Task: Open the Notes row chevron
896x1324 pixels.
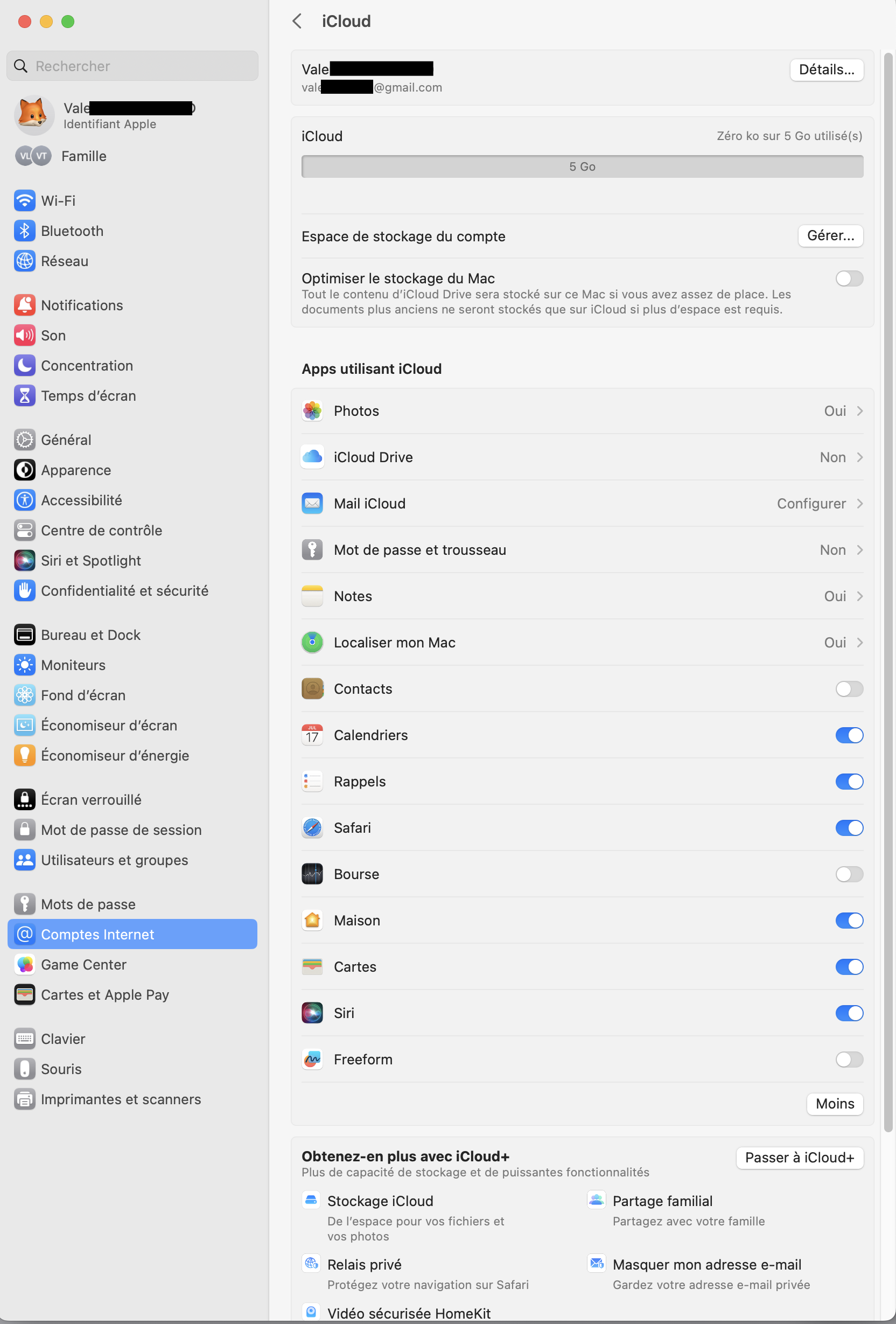Action: [x=859, y=596]
